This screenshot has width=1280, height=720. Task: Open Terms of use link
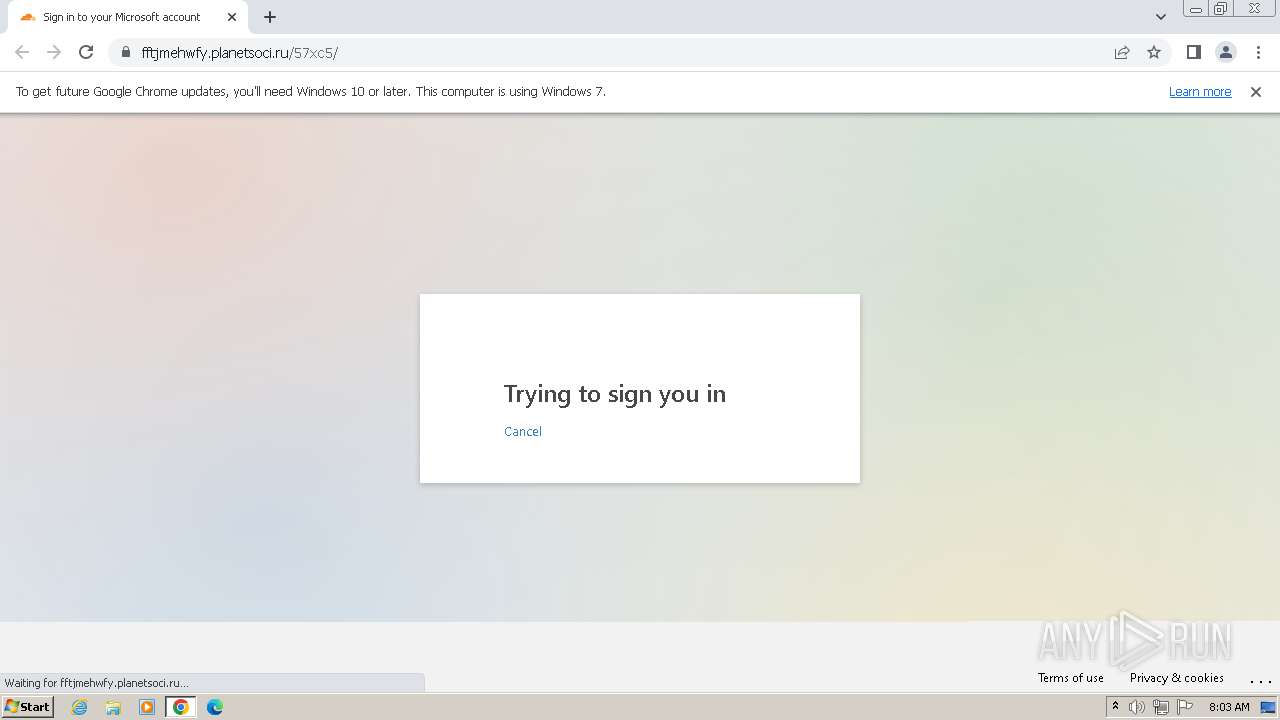(1071, 677)
